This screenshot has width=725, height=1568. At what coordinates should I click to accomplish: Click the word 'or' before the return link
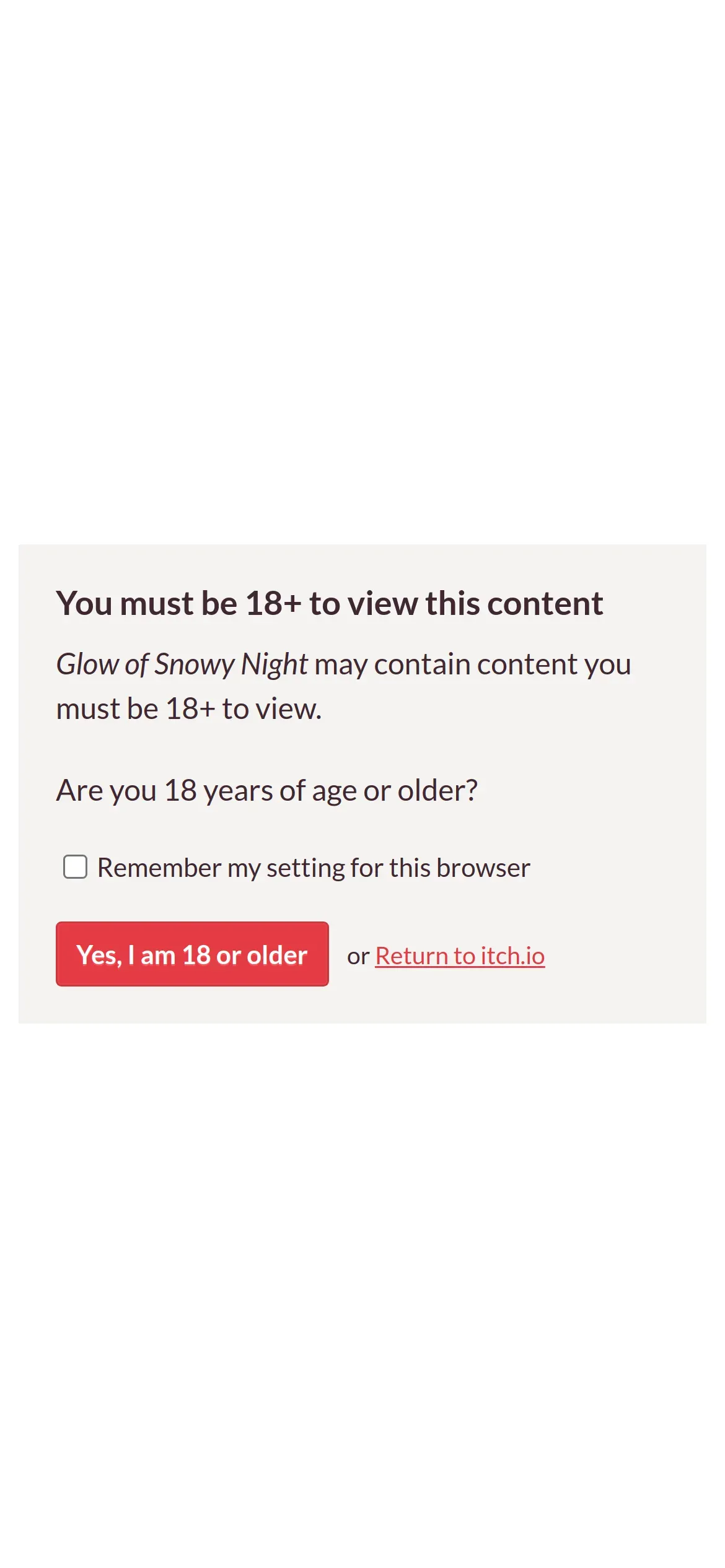(358, 956)
